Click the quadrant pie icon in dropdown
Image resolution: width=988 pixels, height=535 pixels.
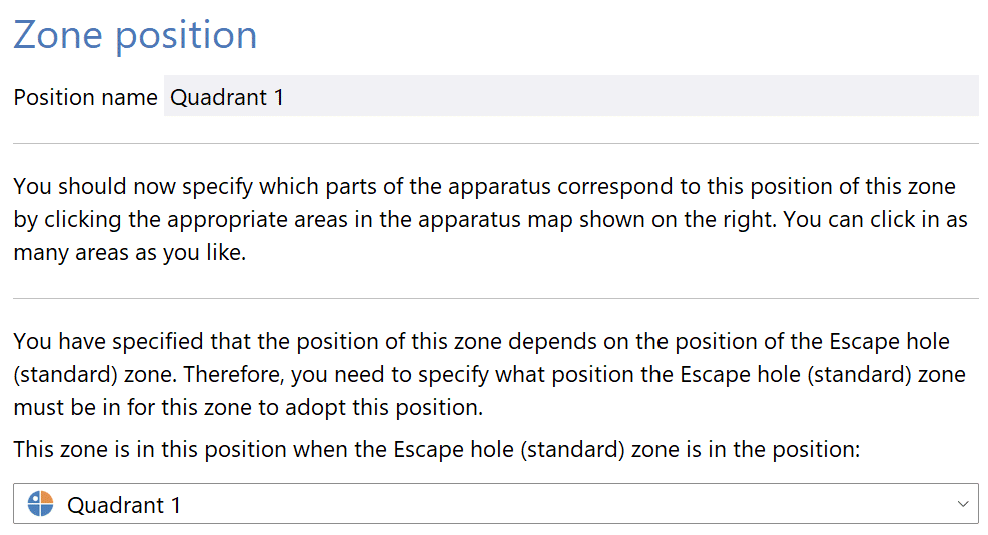[x=41, y=504]
